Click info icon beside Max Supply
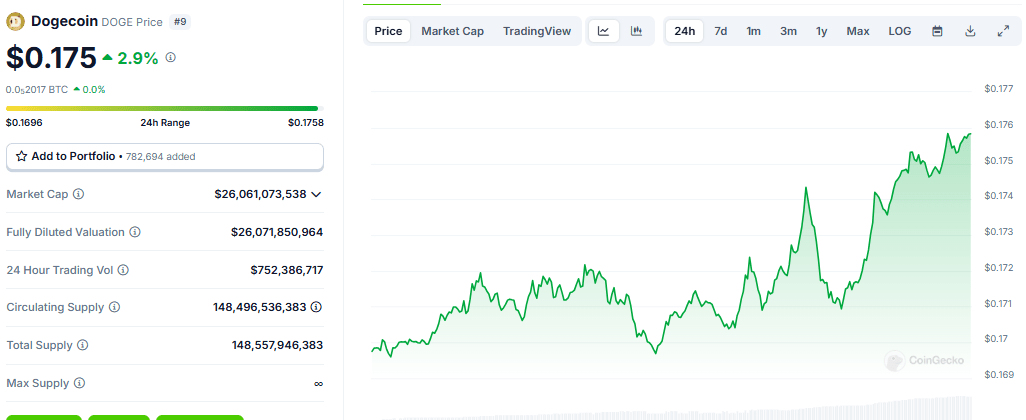This screenshot has width=1026, height=420. coord(79,383)
